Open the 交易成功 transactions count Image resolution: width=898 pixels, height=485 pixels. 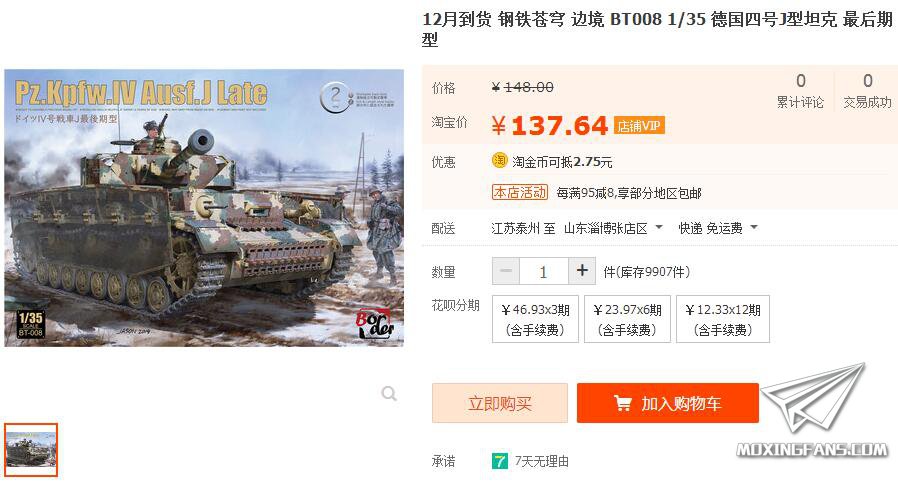[867, 91]
